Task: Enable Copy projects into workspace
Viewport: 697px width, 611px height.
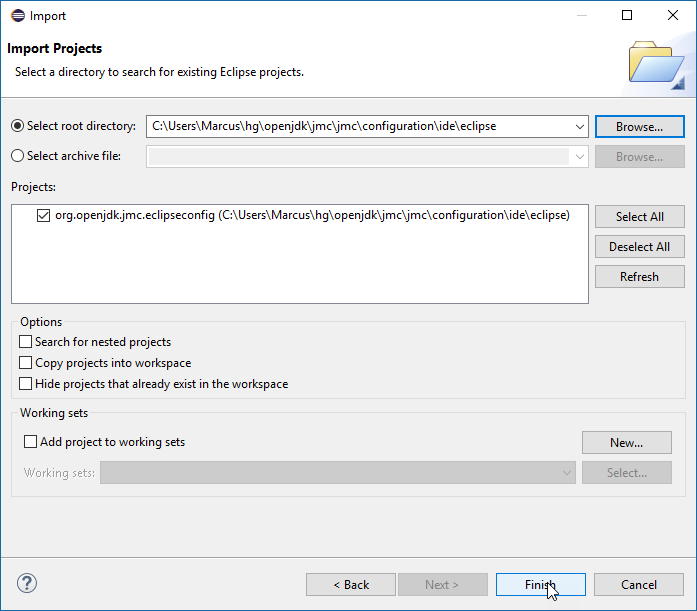Action: (25, 363)
